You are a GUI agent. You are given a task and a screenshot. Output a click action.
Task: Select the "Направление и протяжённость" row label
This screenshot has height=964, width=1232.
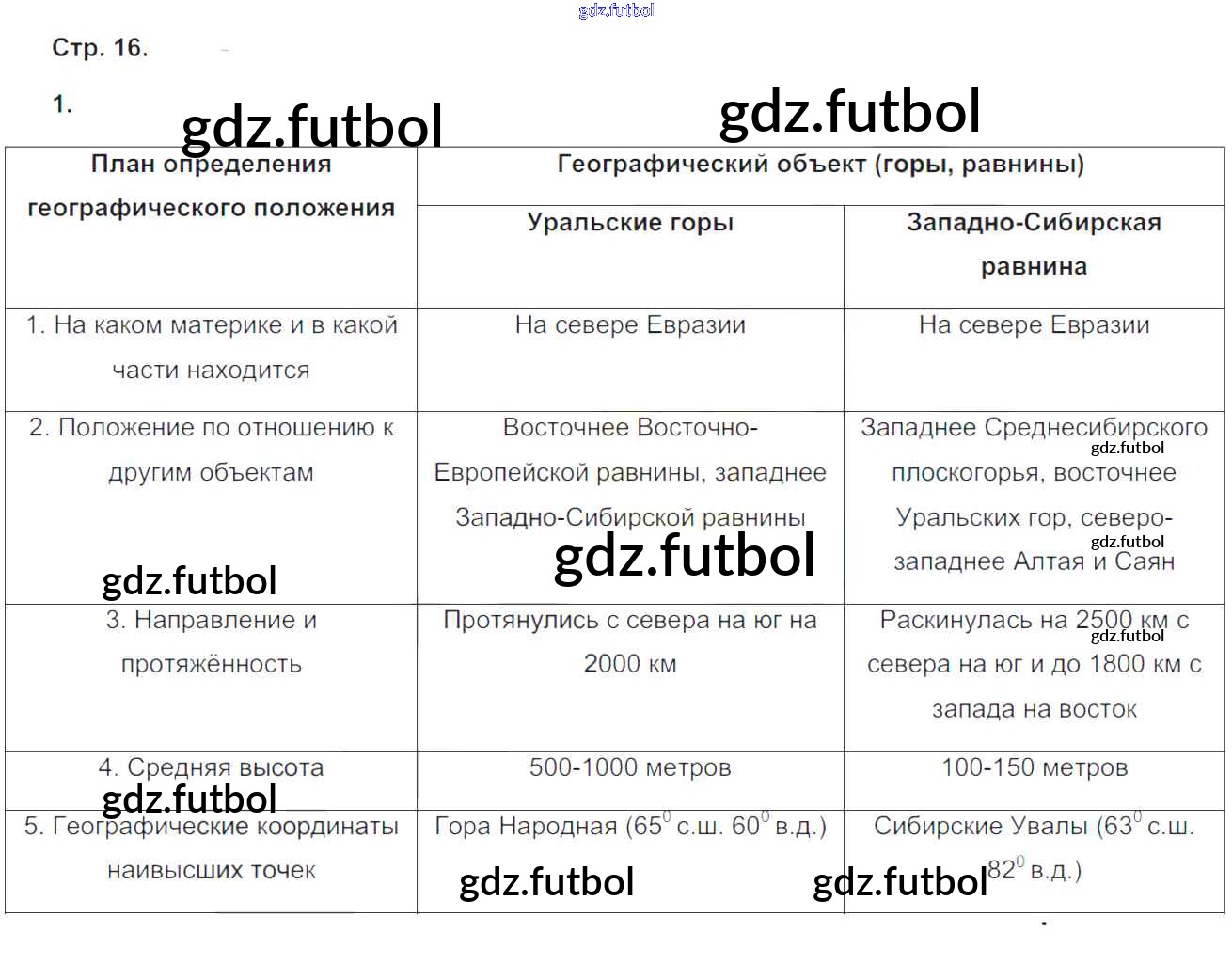coord(211,642)
